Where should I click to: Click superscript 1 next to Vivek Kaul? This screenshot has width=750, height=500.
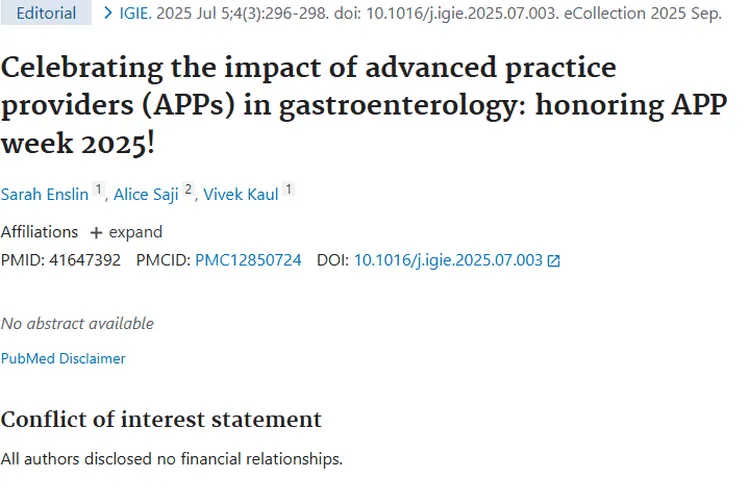point(289,189)
